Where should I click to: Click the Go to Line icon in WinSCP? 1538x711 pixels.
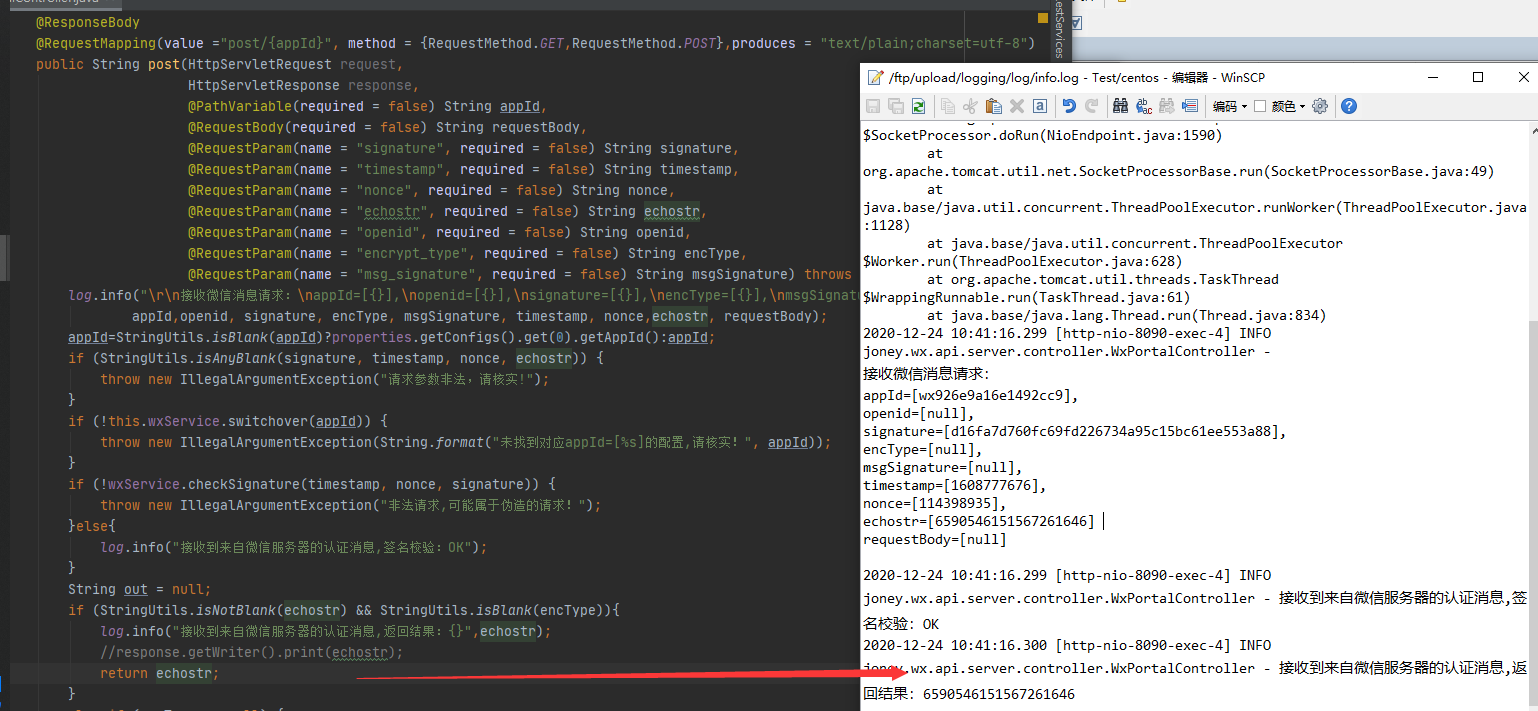(1189, 106)
